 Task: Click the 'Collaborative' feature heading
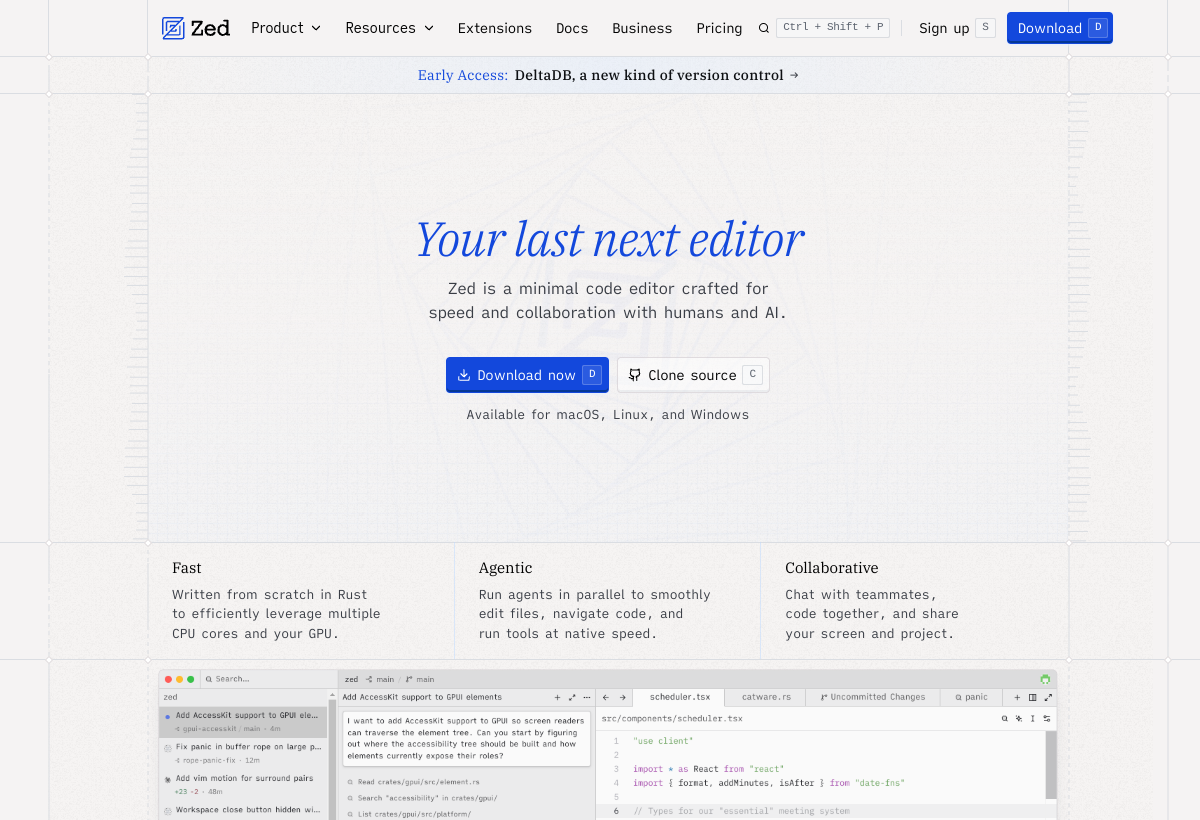[832, 568]
